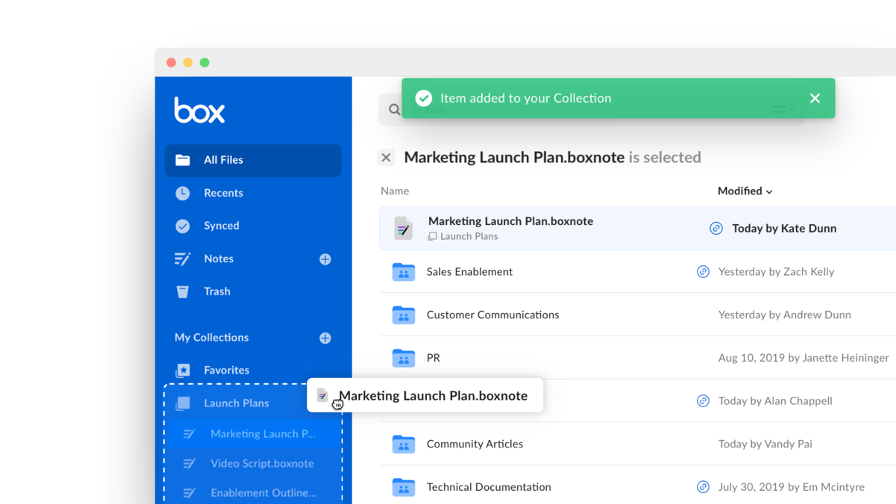The image size is (896, 504).
Task: Open the Notes section
Action: click(219, 258)
